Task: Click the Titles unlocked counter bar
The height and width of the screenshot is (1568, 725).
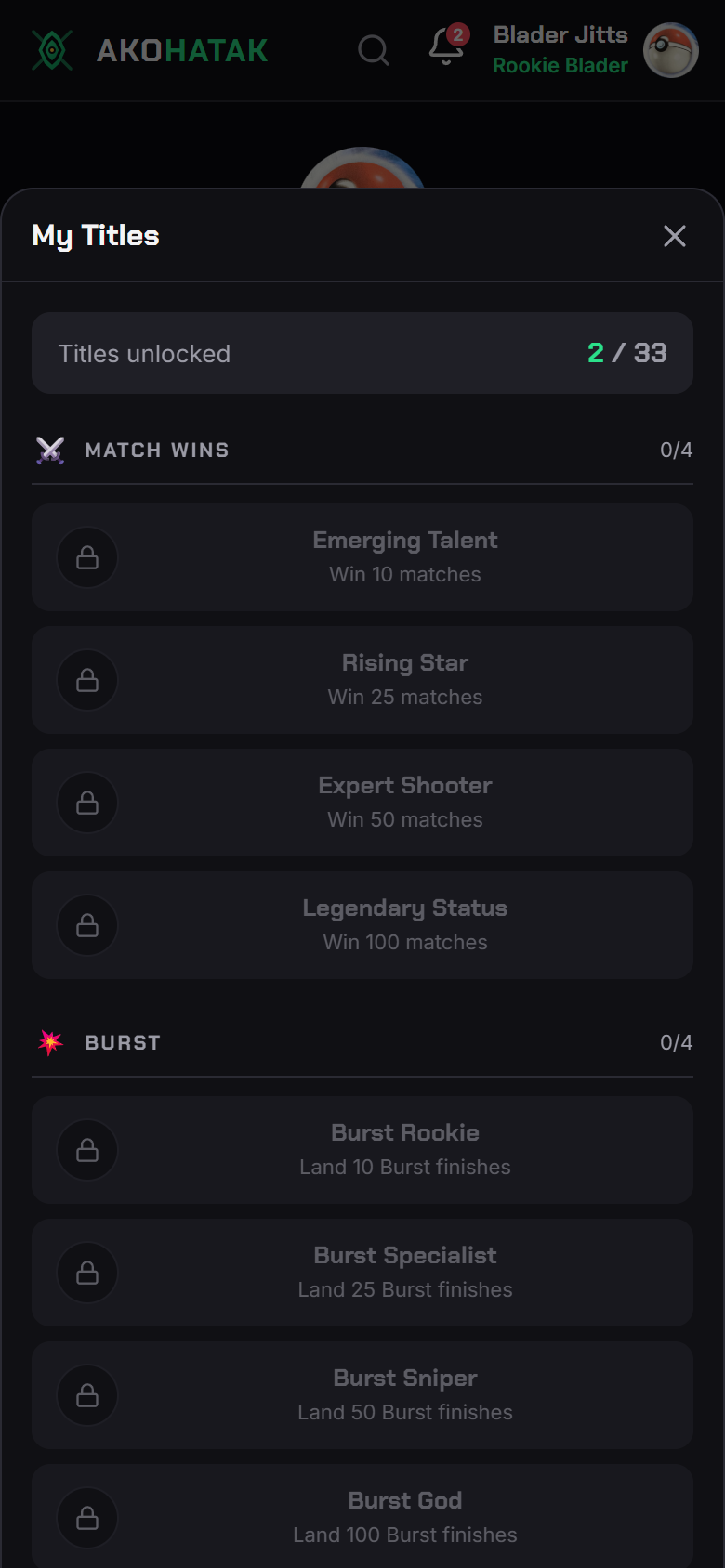Action: coord(362,353)
